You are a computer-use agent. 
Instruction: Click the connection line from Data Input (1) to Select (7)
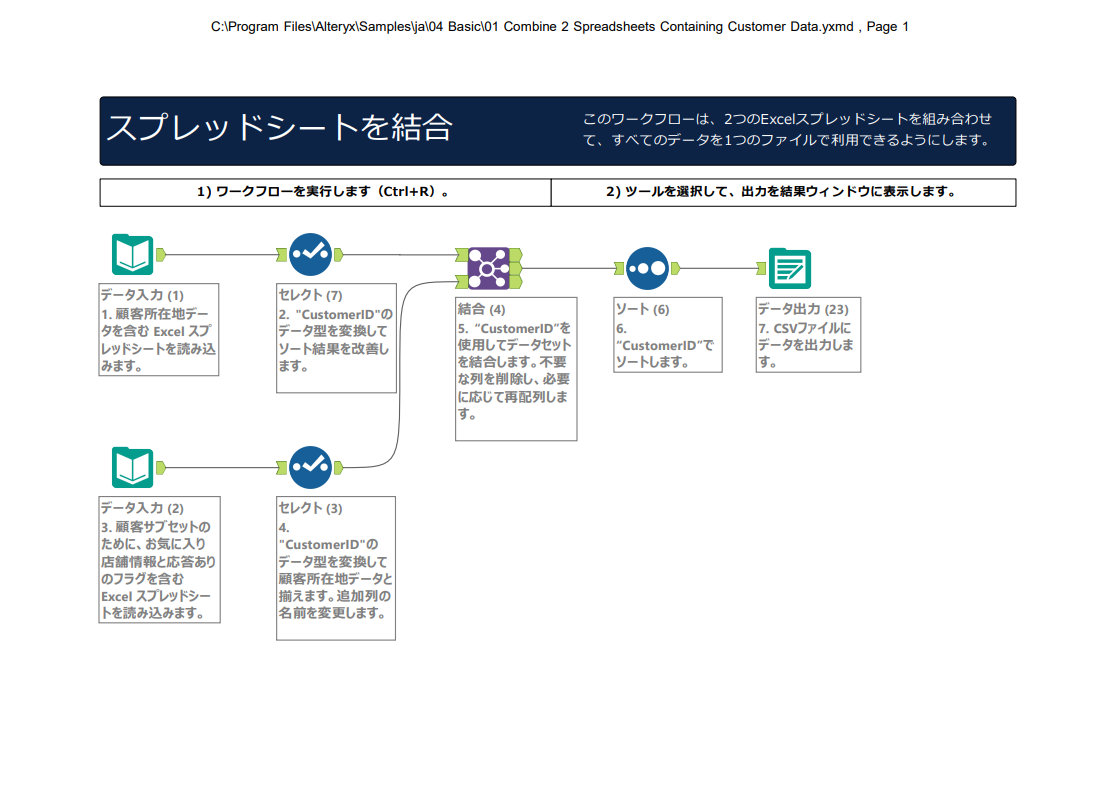(x=221, y=254)
